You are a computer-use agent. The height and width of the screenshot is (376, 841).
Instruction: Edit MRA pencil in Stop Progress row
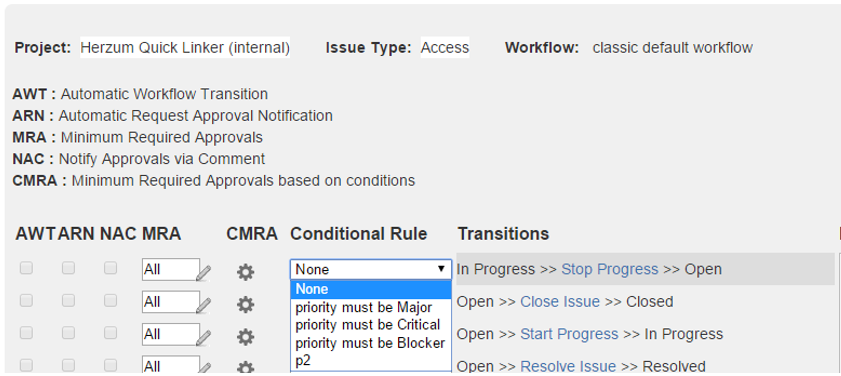click(x=204, y=272)
